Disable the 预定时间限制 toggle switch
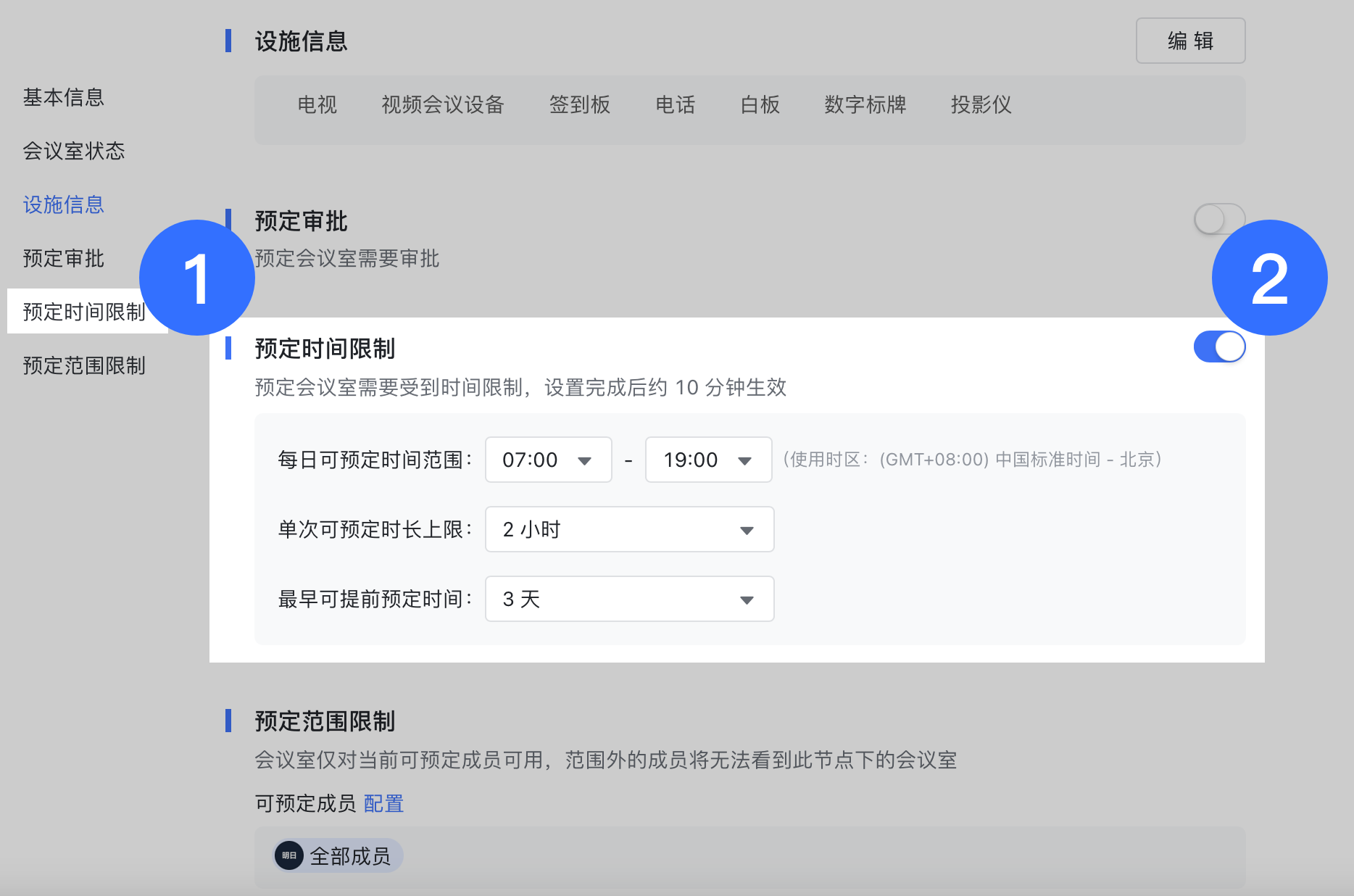This screenshot has height=896, width=1354. [x=1218, y=347]
